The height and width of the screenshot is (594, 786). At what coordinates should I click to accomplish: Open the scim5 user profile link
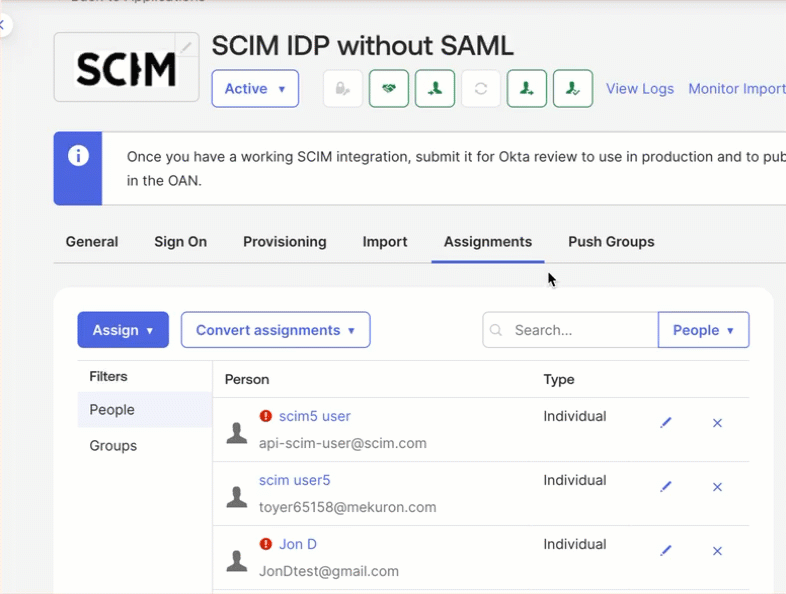[x=315, y=416]
